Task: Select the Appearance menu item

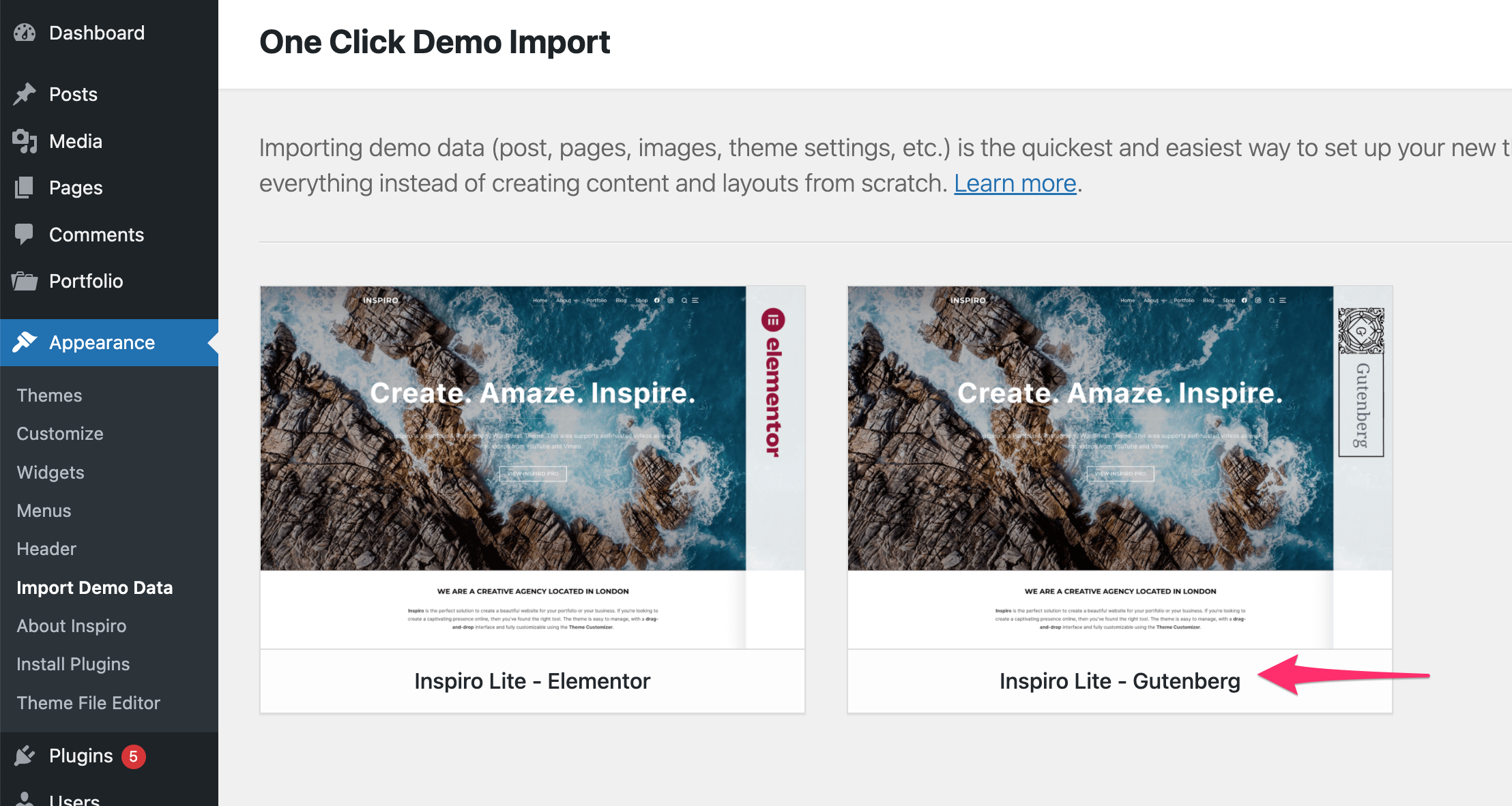Action: [x=109, y=342]
